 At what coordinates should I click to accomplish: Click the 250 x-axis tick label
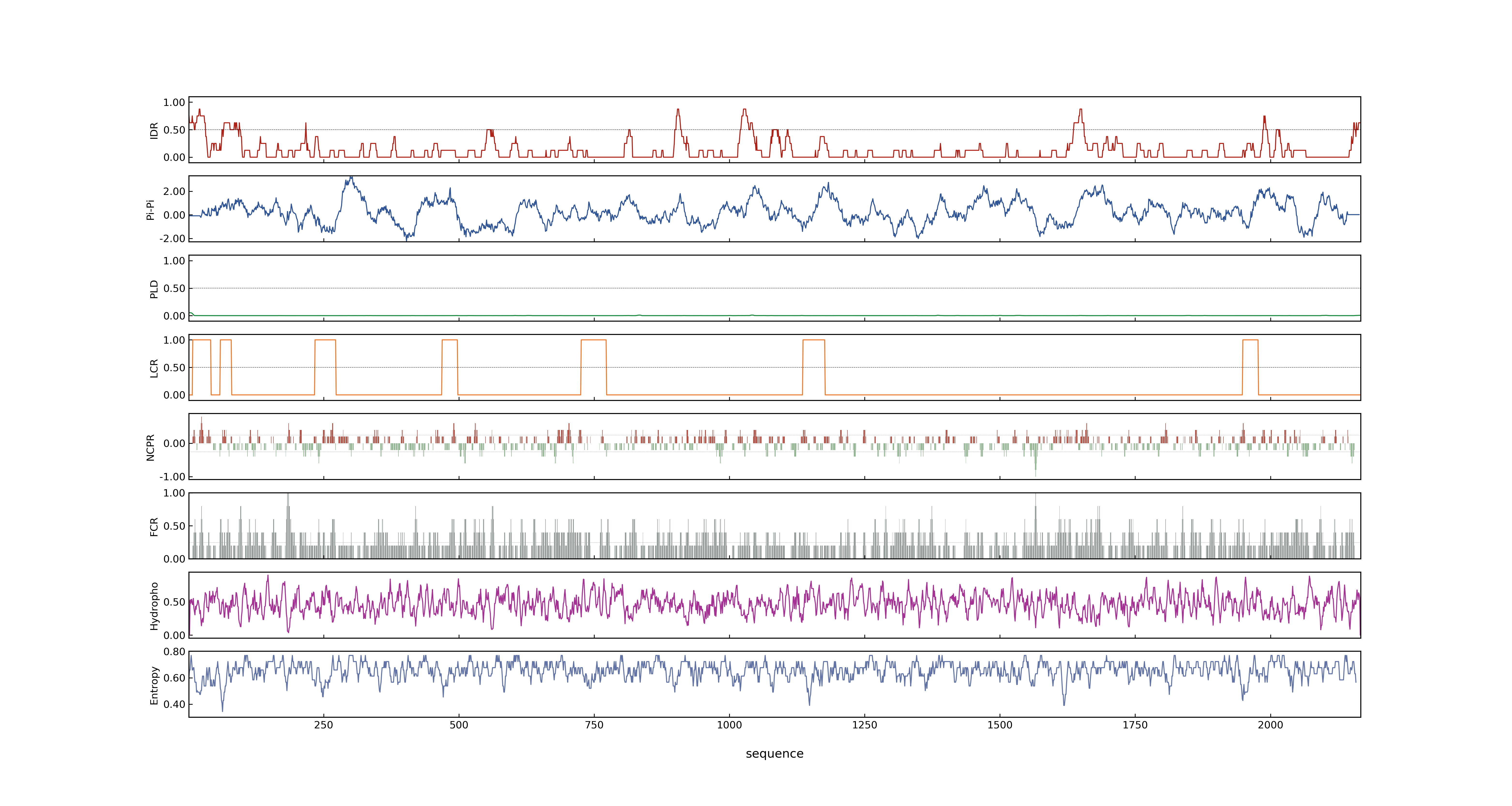(323, 725)
